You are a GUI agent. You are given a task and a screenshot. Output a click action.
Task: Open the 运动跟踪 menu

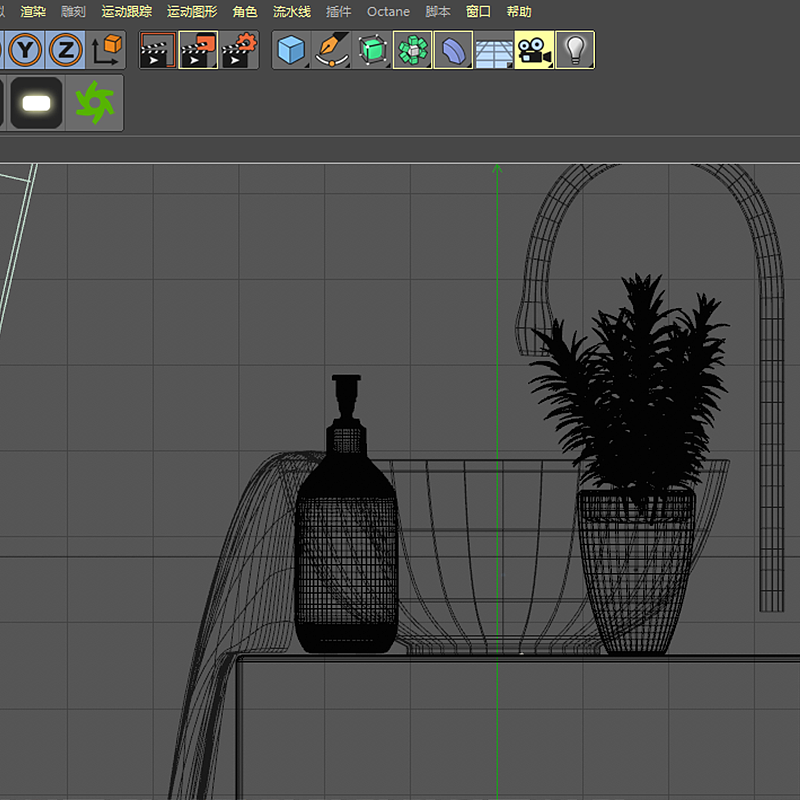tap(127, 11)
